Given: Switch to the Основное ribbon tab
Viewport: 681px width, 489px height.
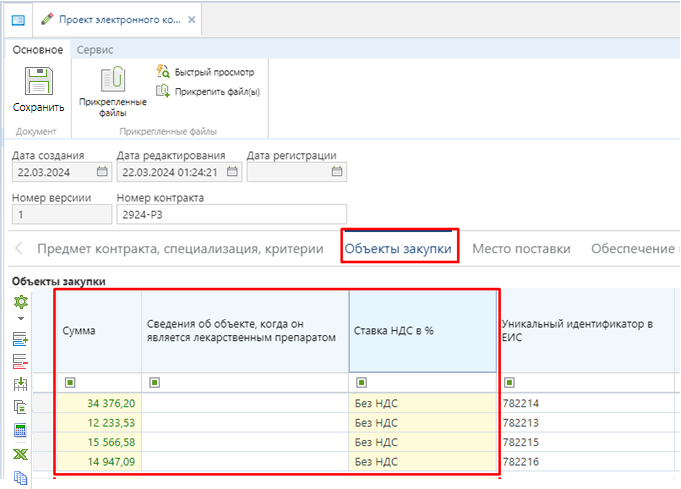Looking at the screenshot, I should [38, 50].
